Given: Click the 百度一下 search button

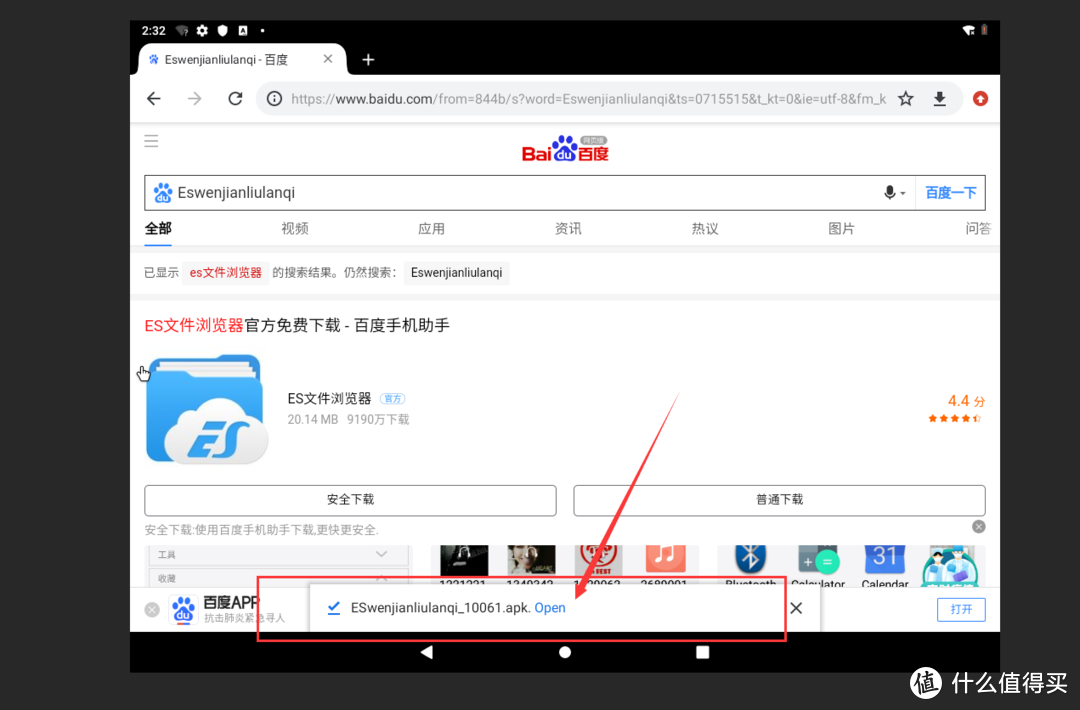Looking at the screenshot, I should tap(951, 193).
